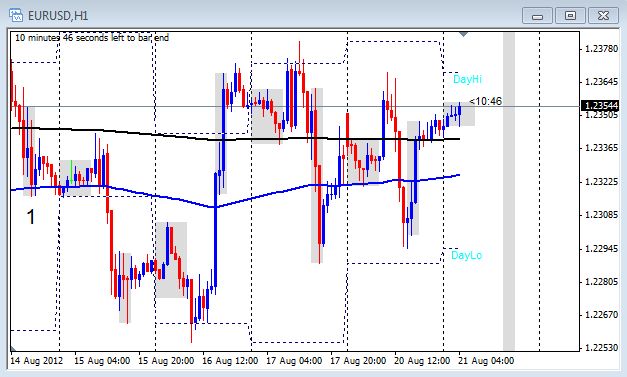Viewport: 627px width, 377px height.
Task: Click the current price tag 1.23544
Action: [601, 106]
